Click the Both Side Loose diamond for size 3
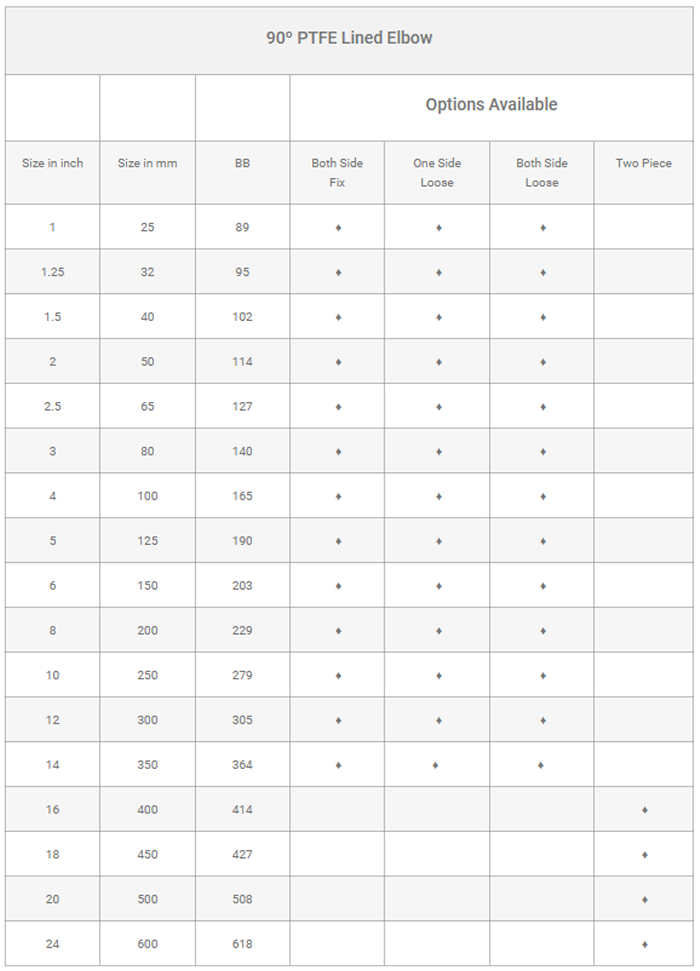700x971 pixels. tap(543, 452)
